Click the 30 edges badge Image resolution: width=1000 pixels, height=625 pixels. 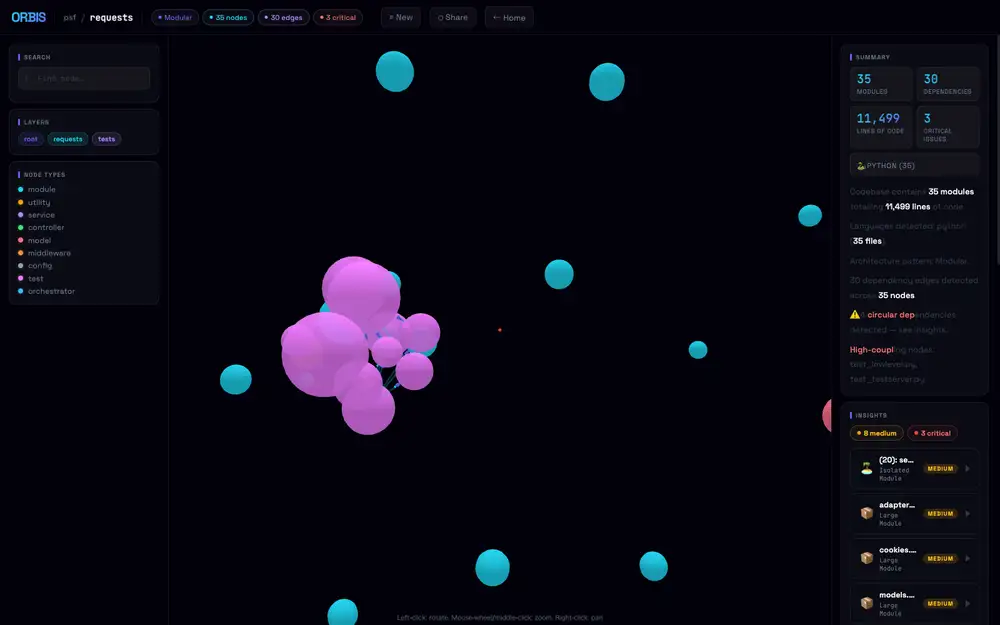point(284,17)
